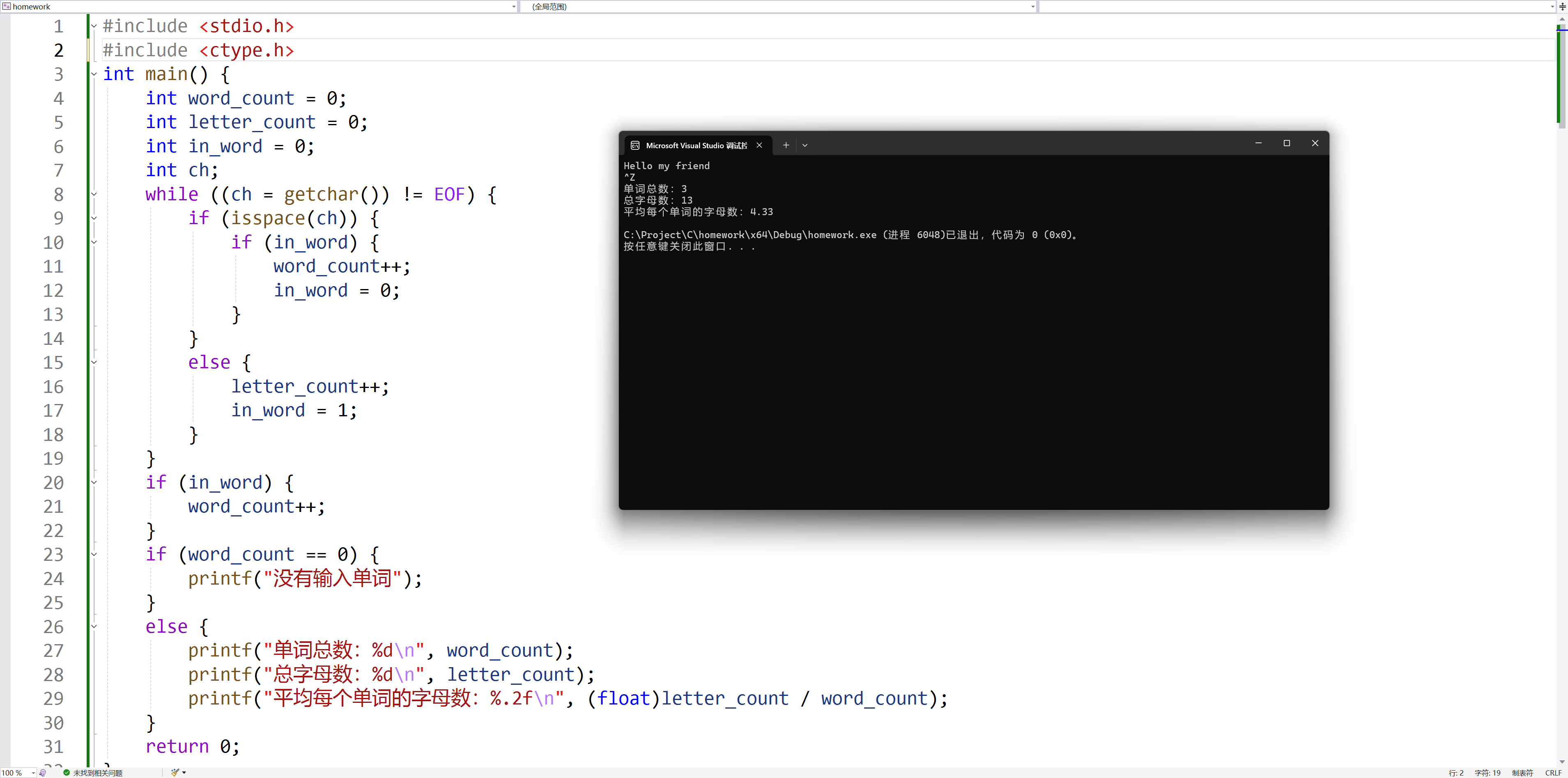Click the code cleanup broom icon
The width and height of the screenshot is (1568, 778).
pos(175,773)
